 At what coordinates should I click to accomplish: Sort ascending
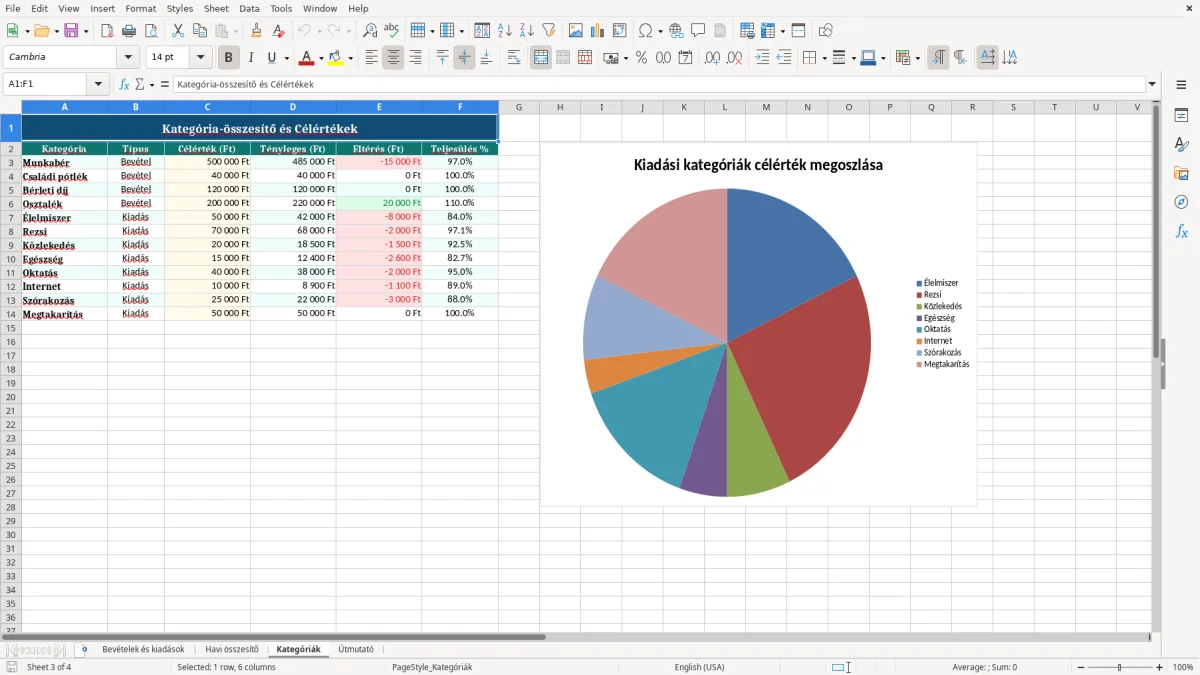[x=505, y=31]
